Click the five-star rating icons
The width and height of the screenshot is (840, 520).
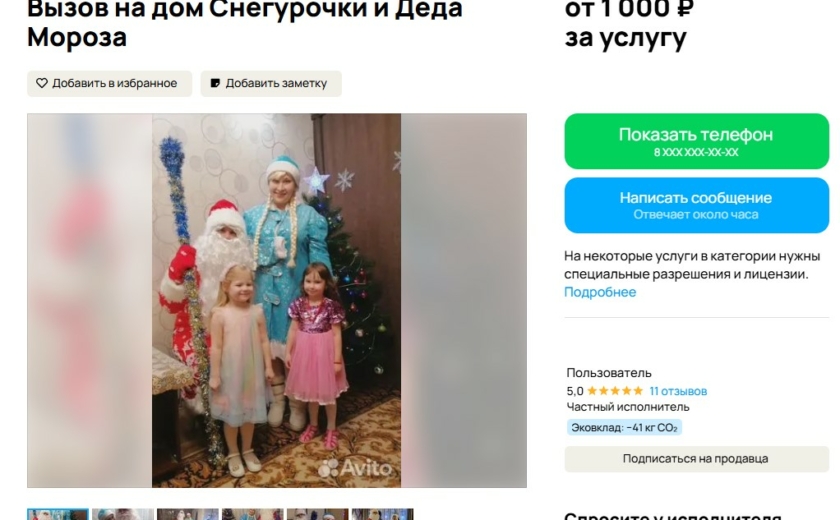[x=615, y=391]
